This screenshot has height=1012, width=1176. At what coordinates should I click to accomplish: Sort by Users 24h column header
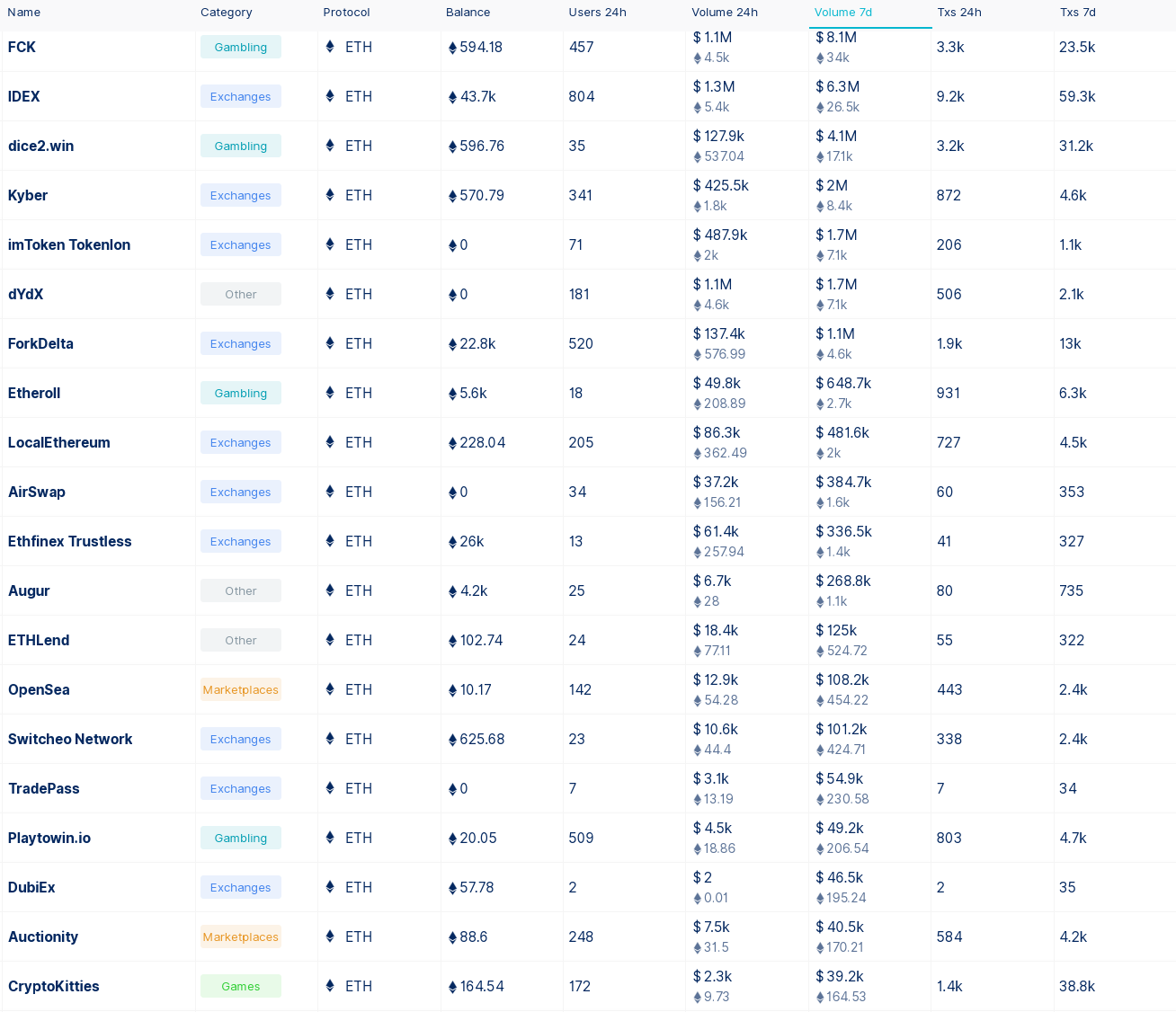[x=598, y=13]
